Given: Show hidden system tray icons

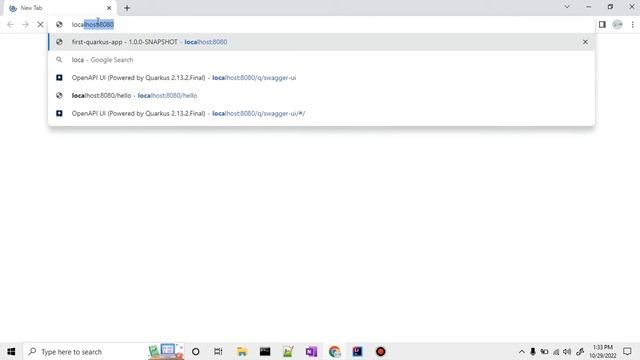Looking at the screenshot, I should coord(522,351).
